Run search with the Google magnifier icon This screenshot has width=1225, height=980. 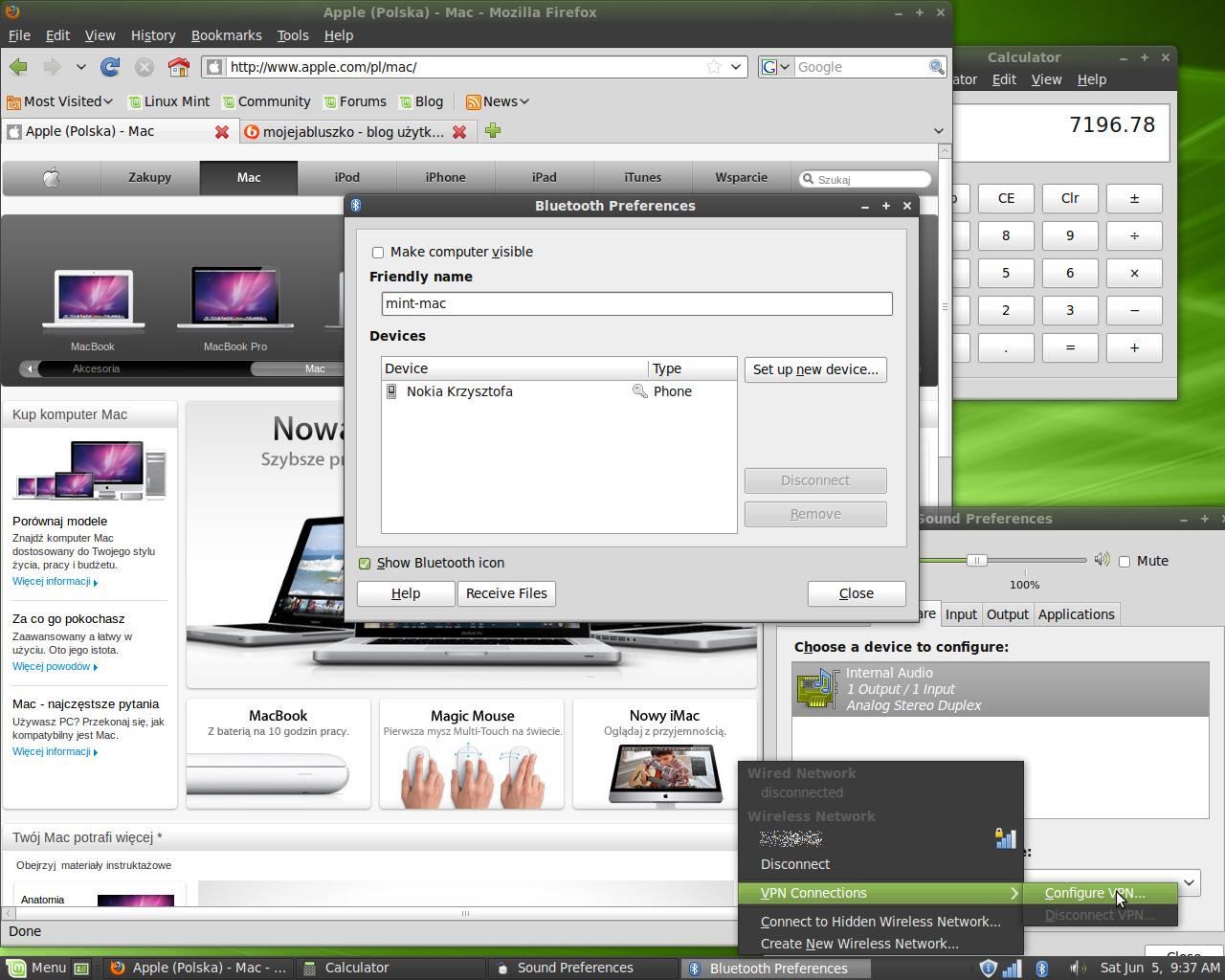click(x=937, y=67)
